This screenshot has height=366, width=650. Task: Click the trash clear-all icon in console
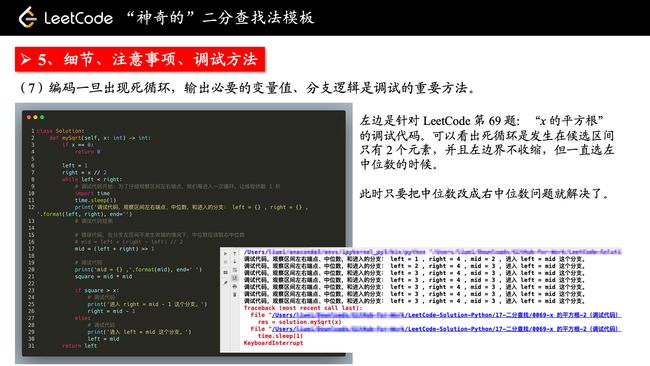(x=235, y=294)
